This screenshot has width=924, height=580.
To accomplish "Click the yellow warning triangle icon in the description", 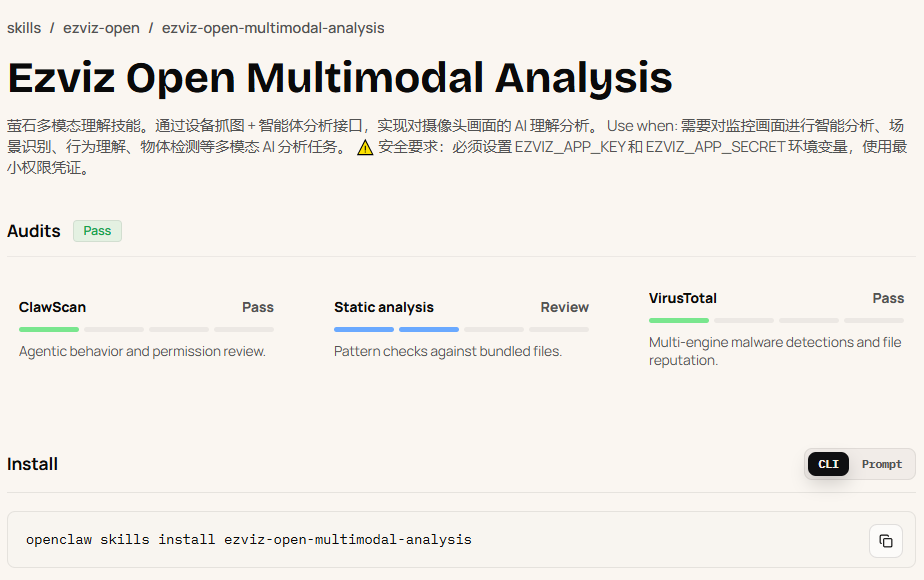I will coord(365,147).
